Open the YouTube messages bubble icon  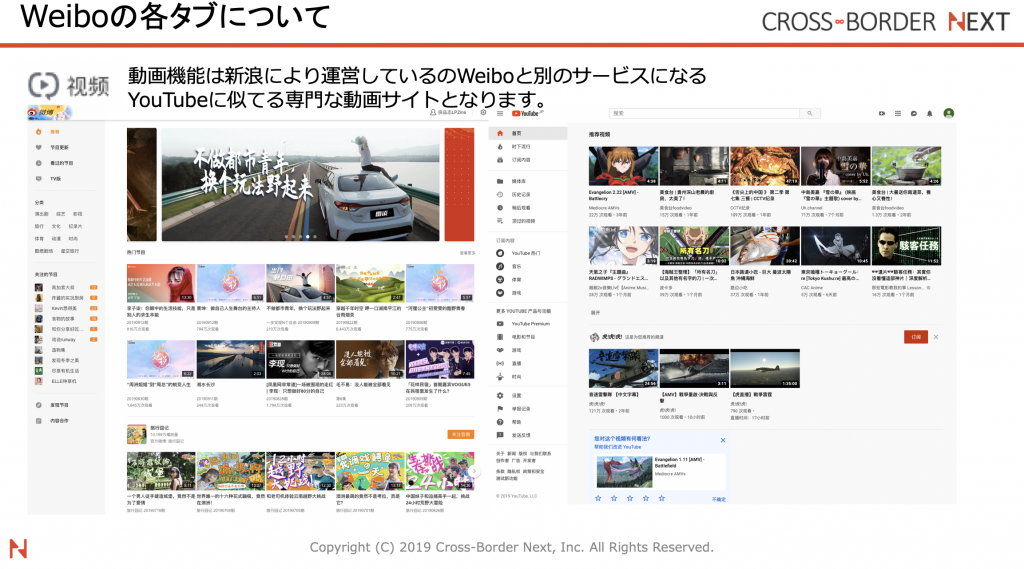click(x=914, y=113)
